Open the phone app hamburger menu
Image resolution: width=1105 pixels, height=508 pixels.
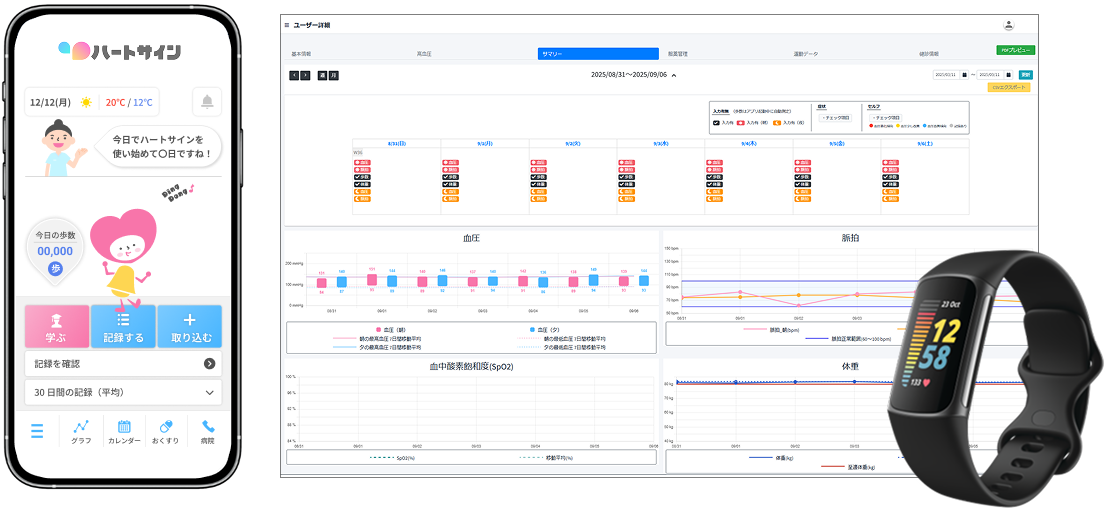pyautogui.click(x=37, y=431)
